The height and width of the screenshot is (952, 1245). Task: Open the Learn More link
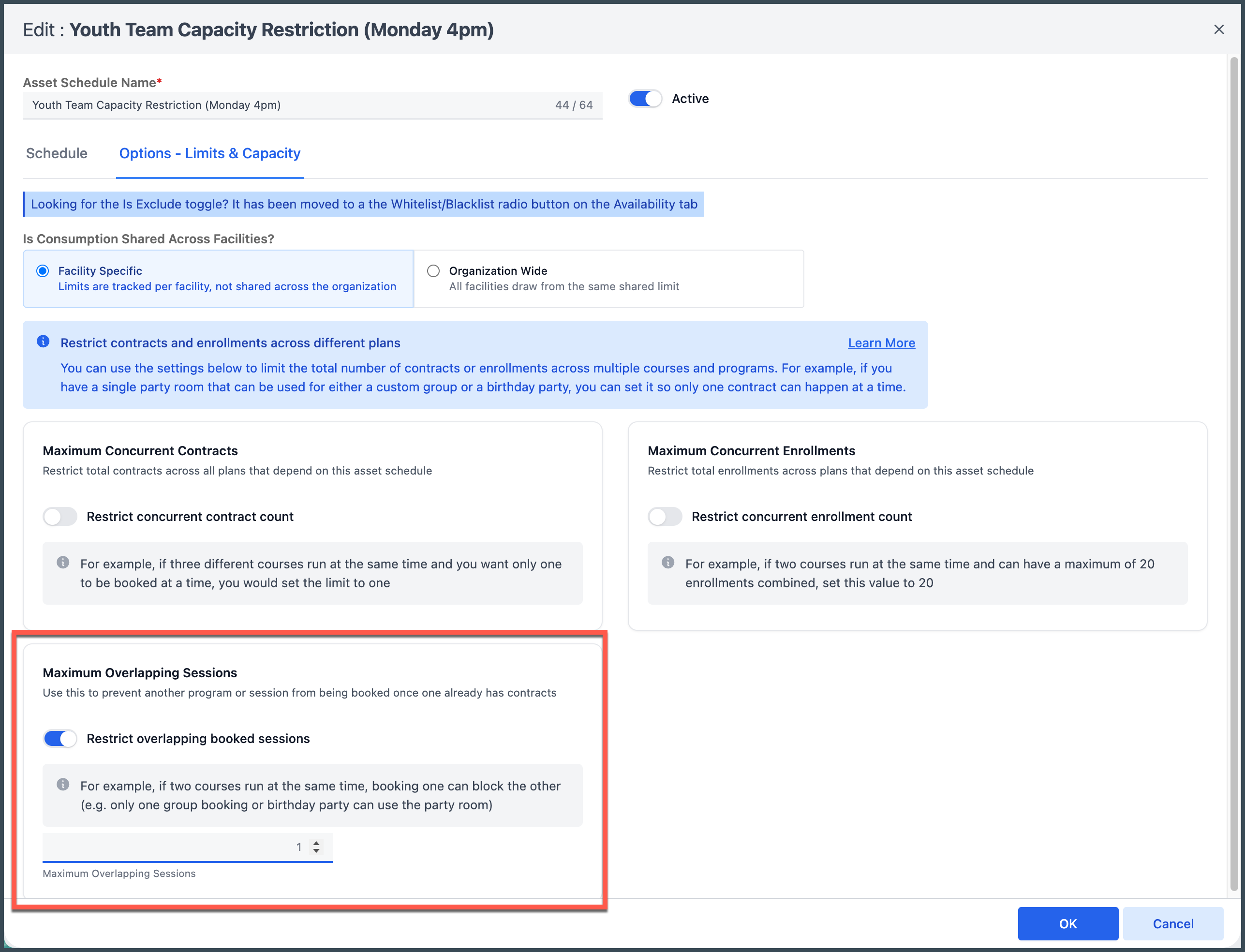click(881, 343)
